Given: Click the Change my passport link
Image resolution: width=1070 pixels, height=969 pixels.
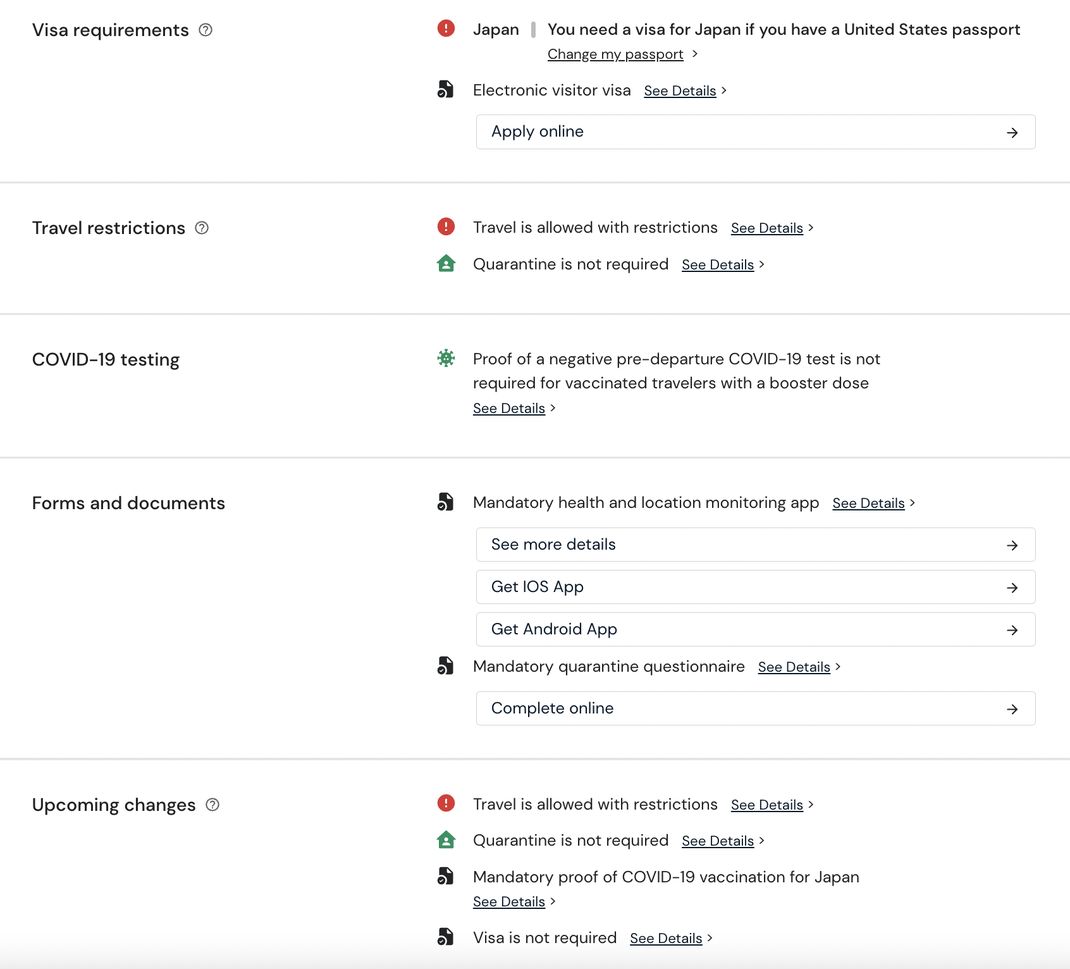Looking at the screenshot, I should coord(616,54).
